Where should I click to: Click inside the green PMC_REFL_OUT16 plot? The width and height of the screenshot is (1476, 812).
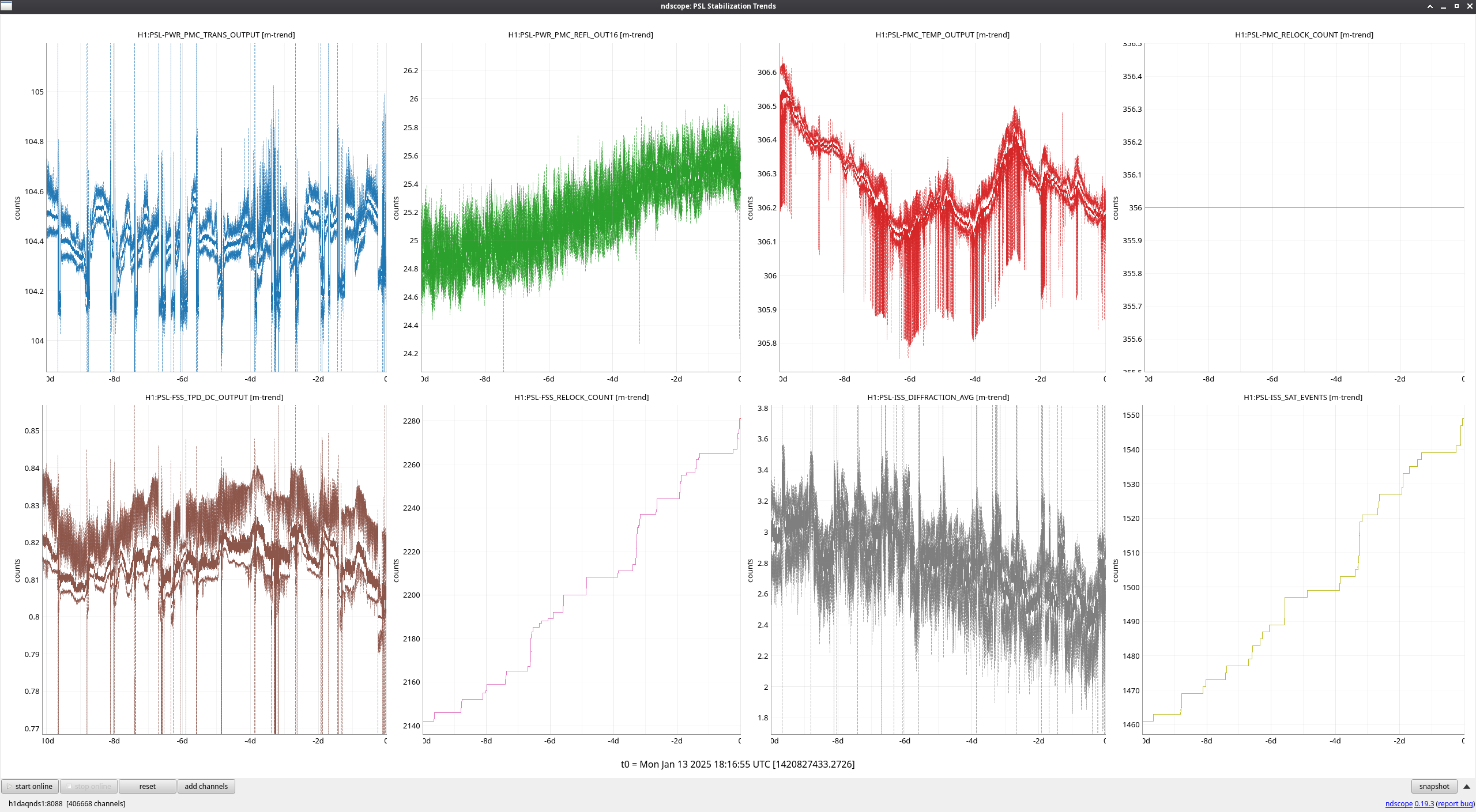tap(581, 207)
